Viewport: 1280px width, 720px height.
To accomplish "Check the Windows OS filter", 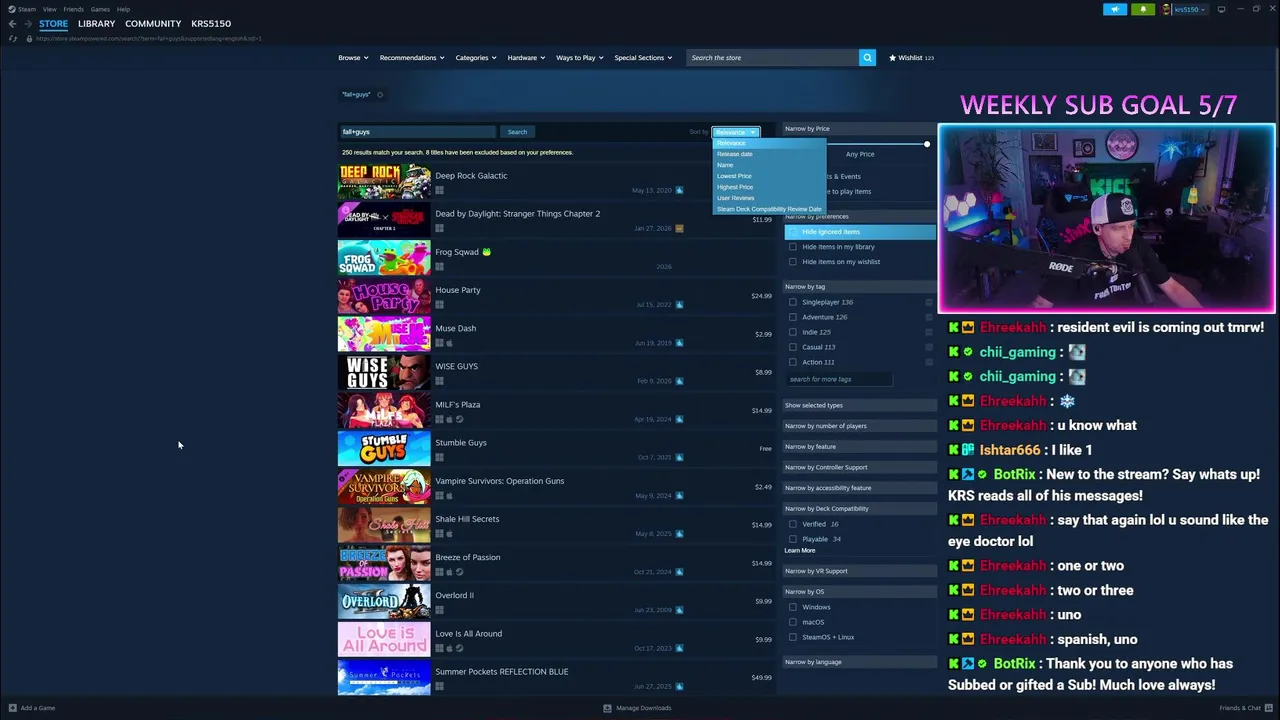I will [793, 607].
